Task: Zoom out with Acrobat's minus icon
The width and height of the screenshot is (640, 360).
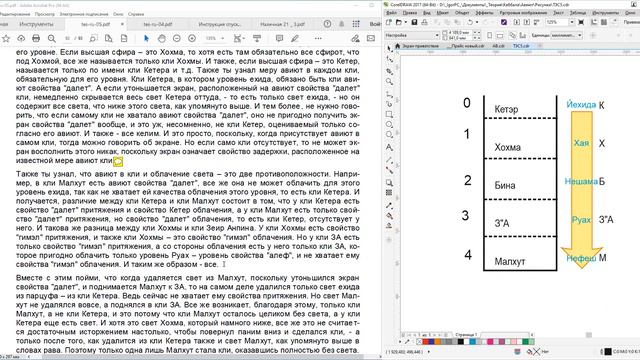Action: pyautogui.click(x=177, y=38)
